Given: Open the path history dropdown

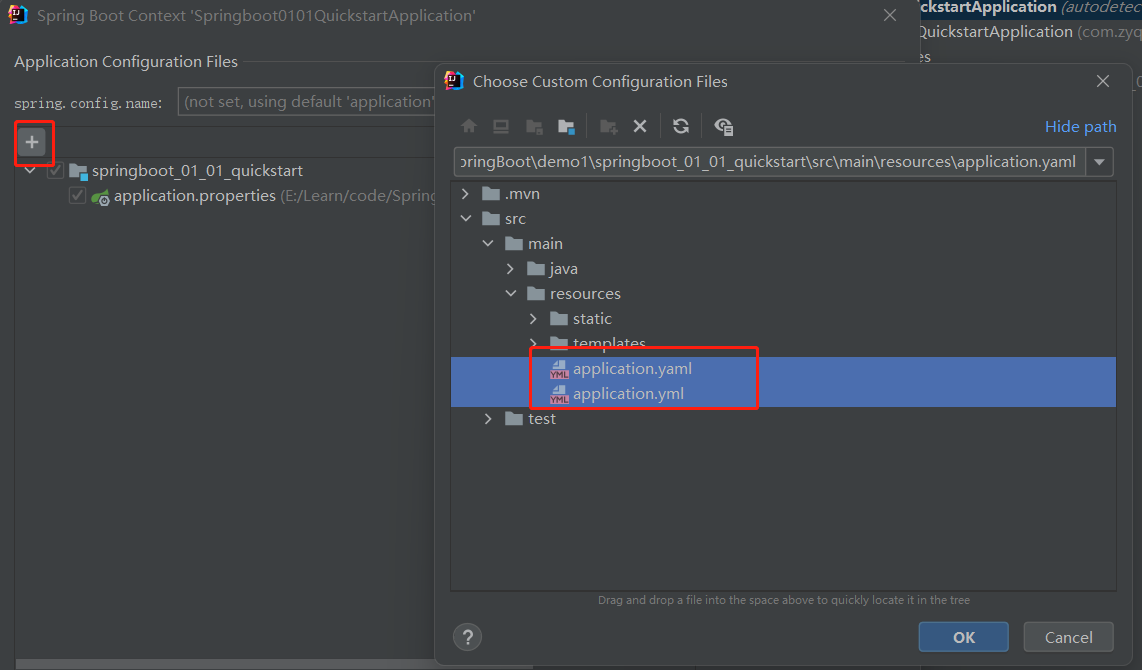Looking at the screenshot, I should (x=1100, y=162).
